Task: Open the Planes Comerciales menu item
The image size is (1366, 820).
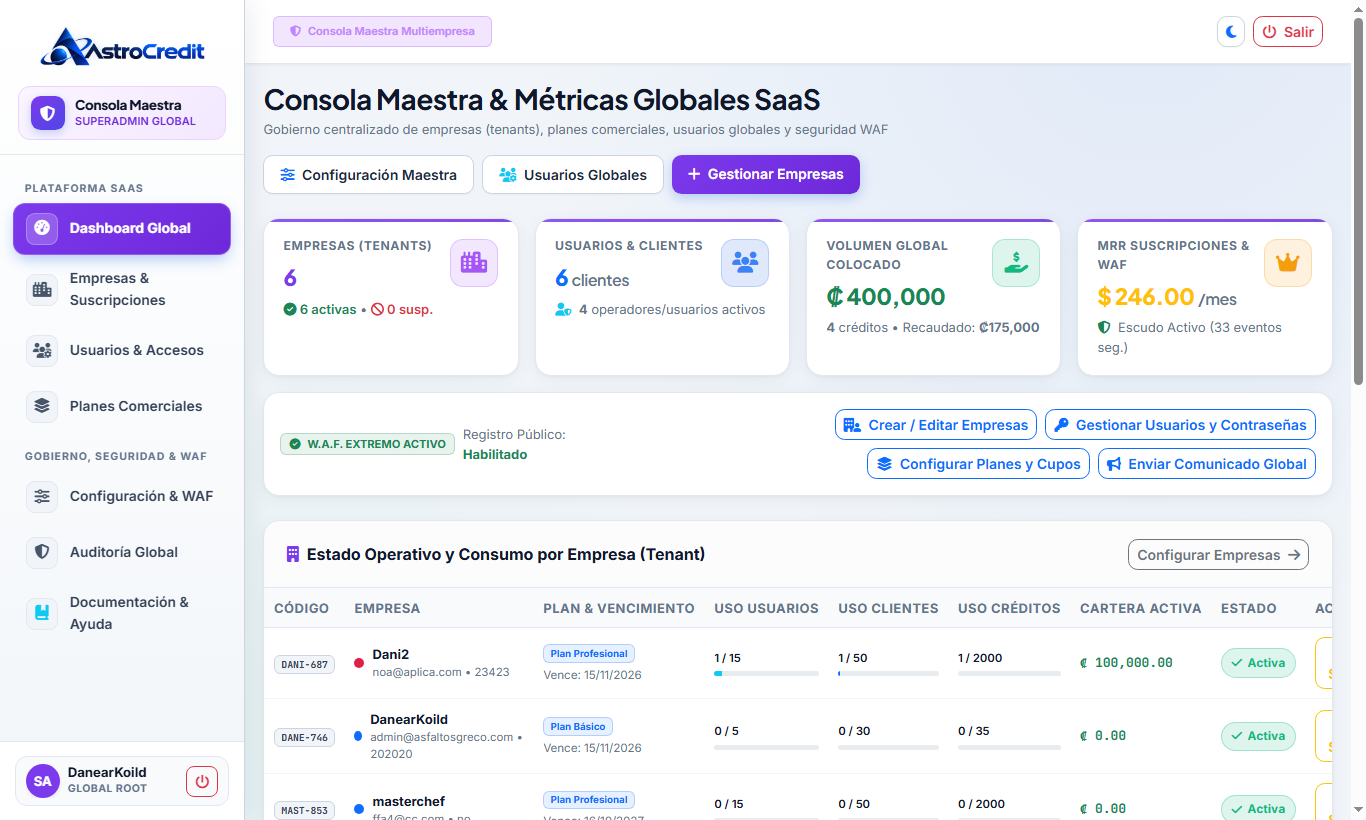Action: tap(122, 406)
